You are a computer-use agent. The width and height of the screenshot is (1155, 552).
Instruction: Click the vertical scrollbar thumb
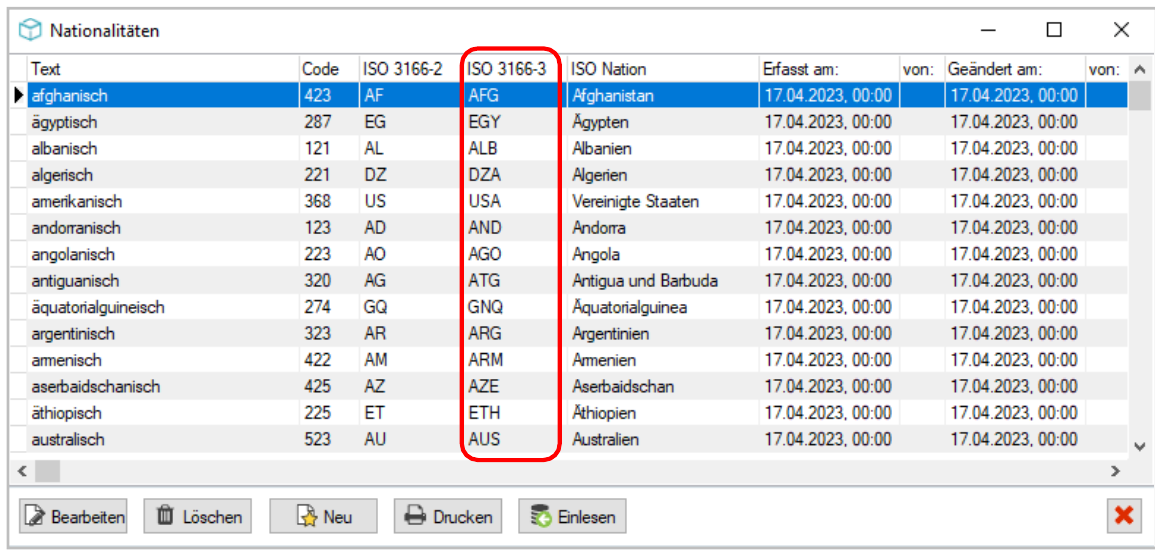1139,95
